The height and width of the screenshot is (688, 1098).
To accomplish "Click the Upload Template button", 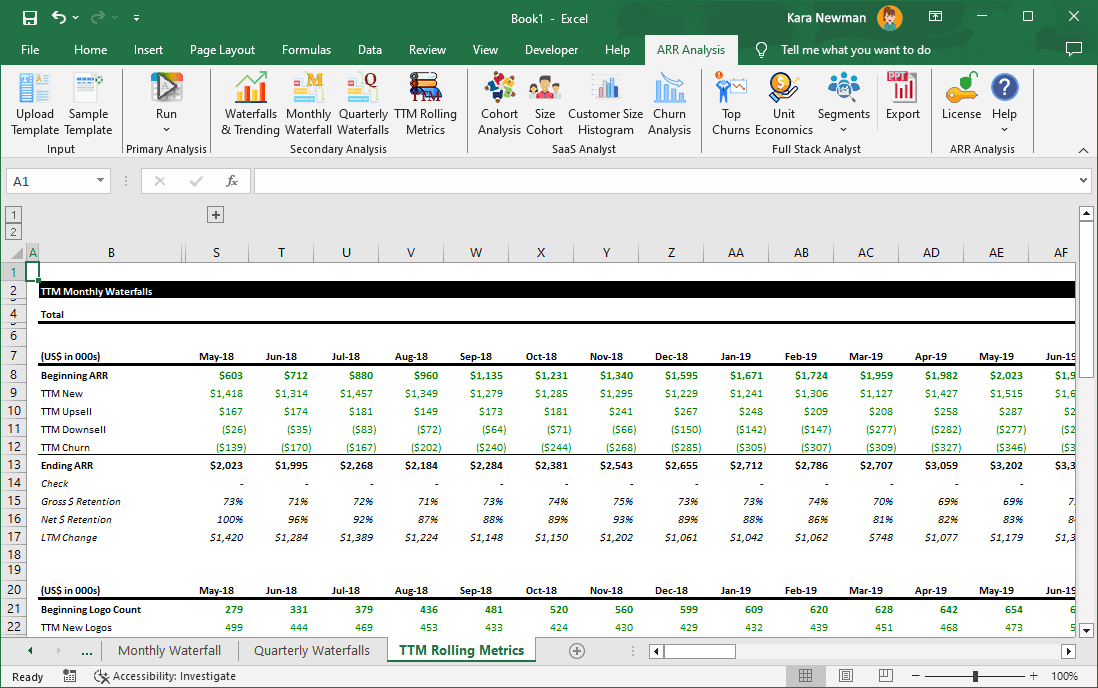I will (x=34, y=100).
